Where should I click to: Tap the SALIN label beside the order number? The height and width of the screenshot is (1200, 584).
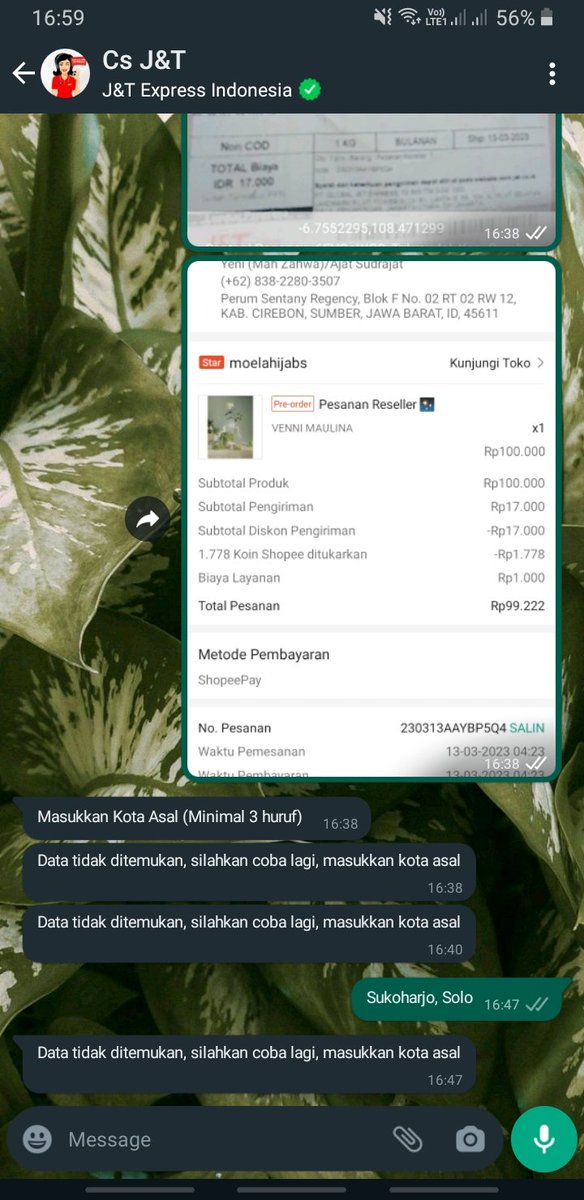(527, 728)
